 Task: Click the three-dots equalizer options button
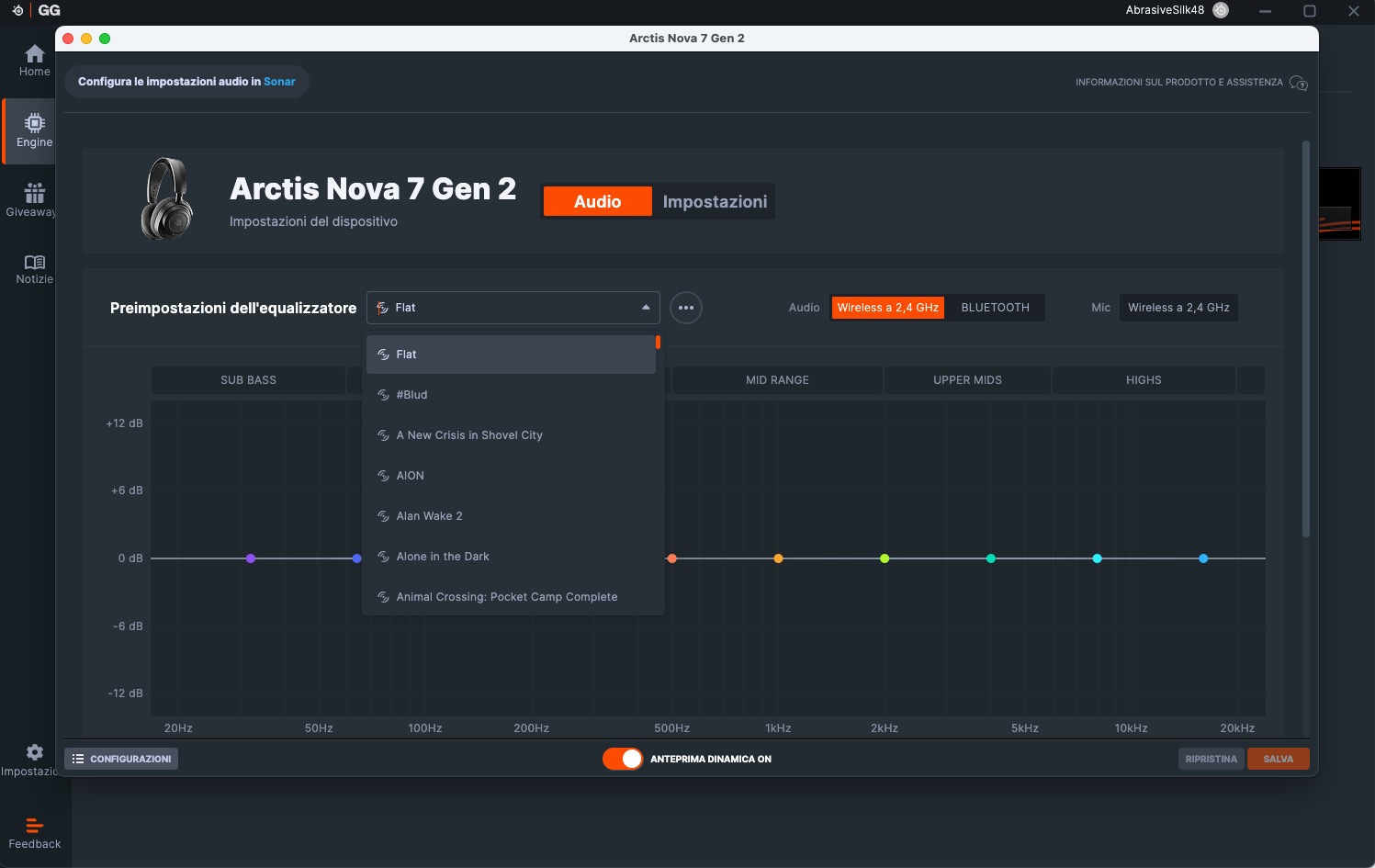tap(685, 308)
